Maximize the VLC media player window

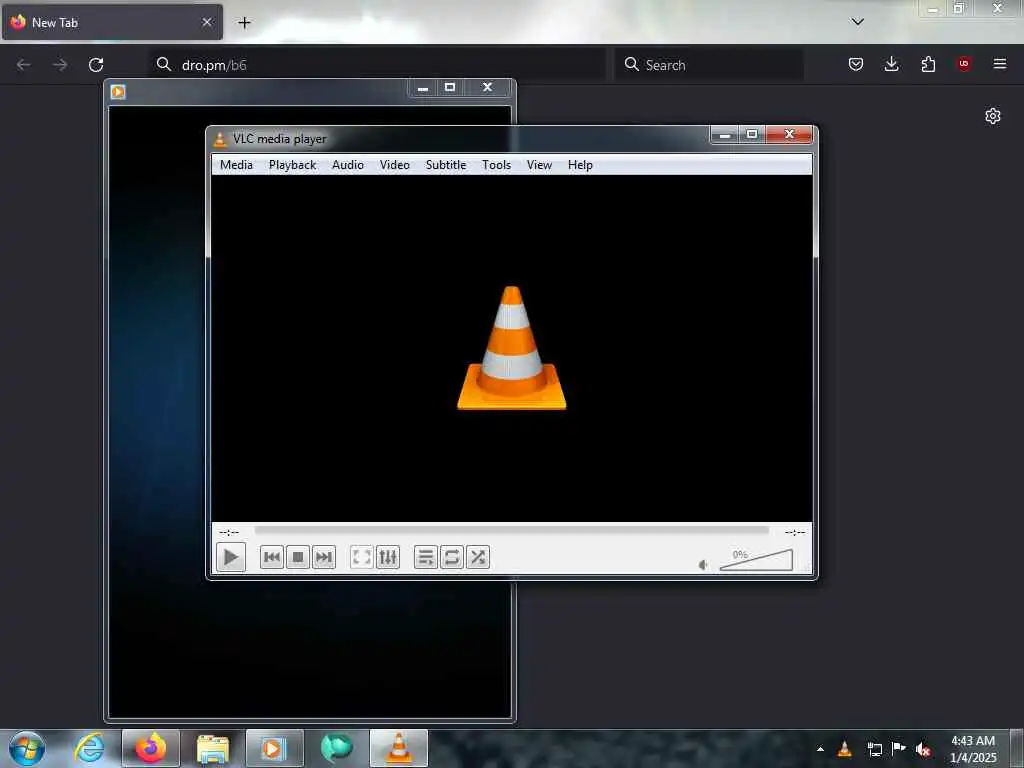tap(752, 135)
